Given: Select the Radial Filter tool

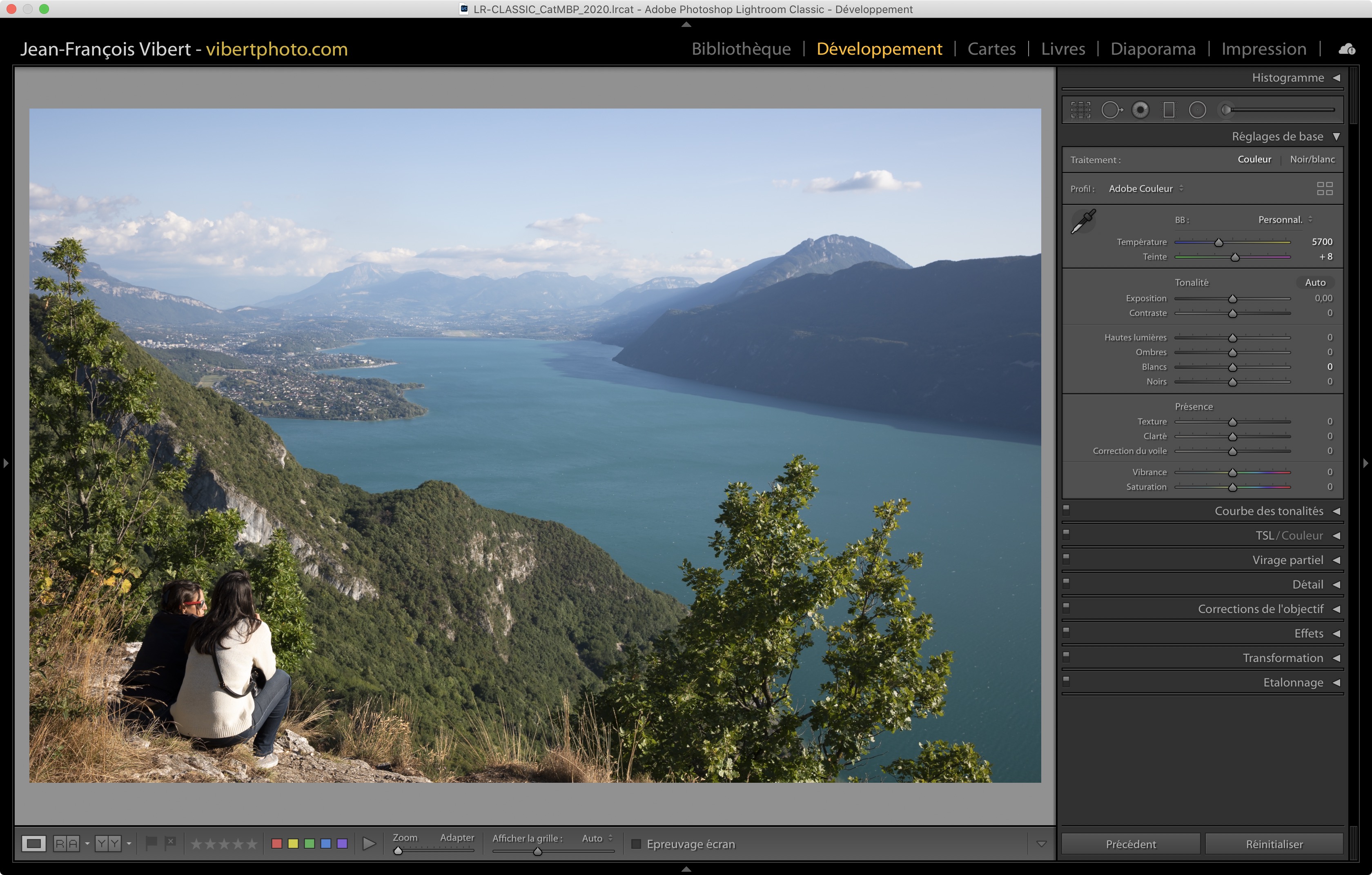Looking at the screenshot, I should [1197, 110].
